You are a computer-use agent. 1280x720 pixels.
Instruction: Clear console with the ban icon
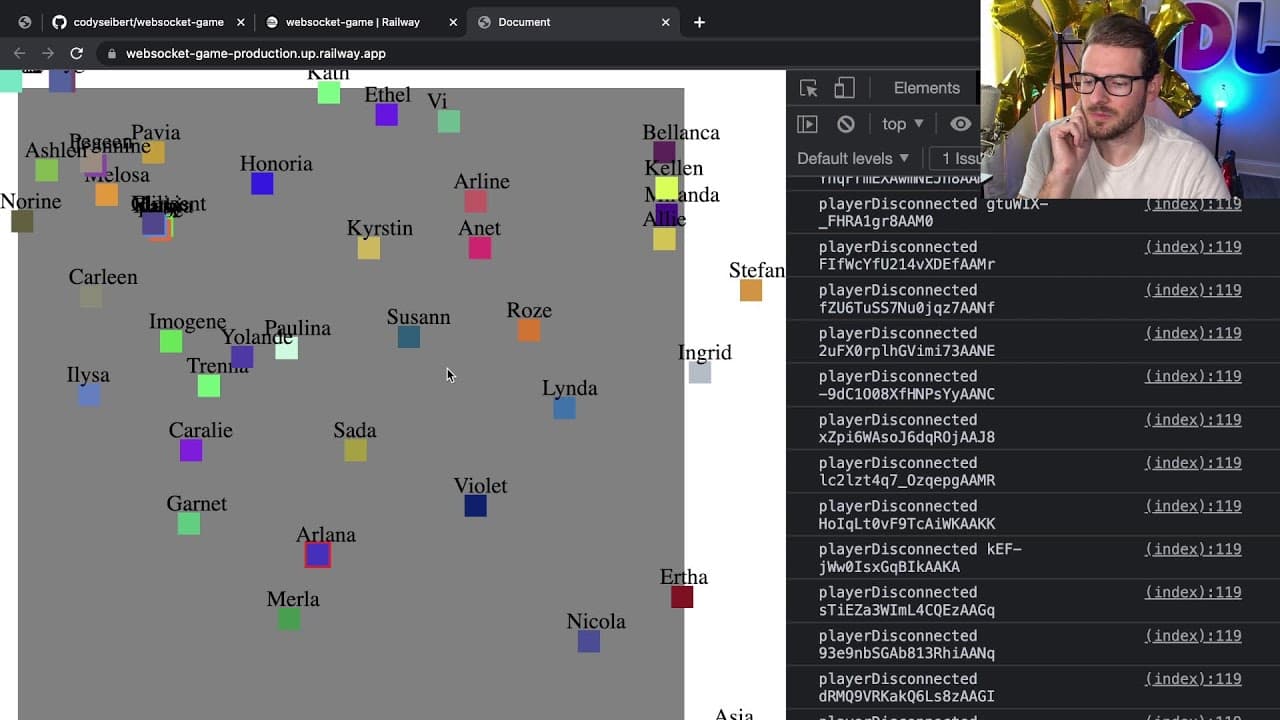[846, 124]
